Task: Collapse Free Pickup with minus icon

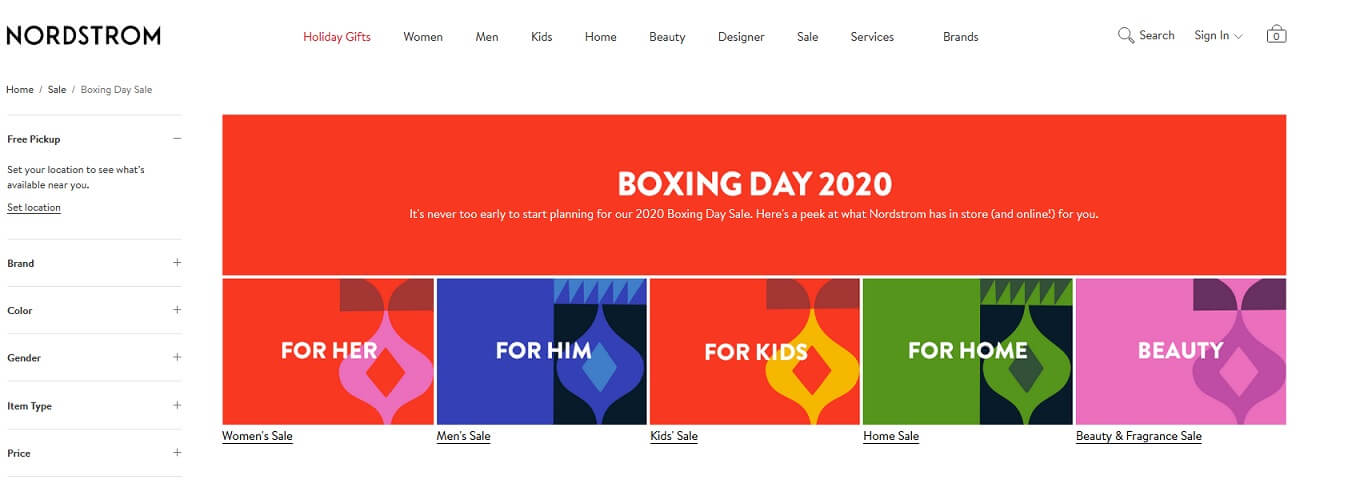Action: 177,139
